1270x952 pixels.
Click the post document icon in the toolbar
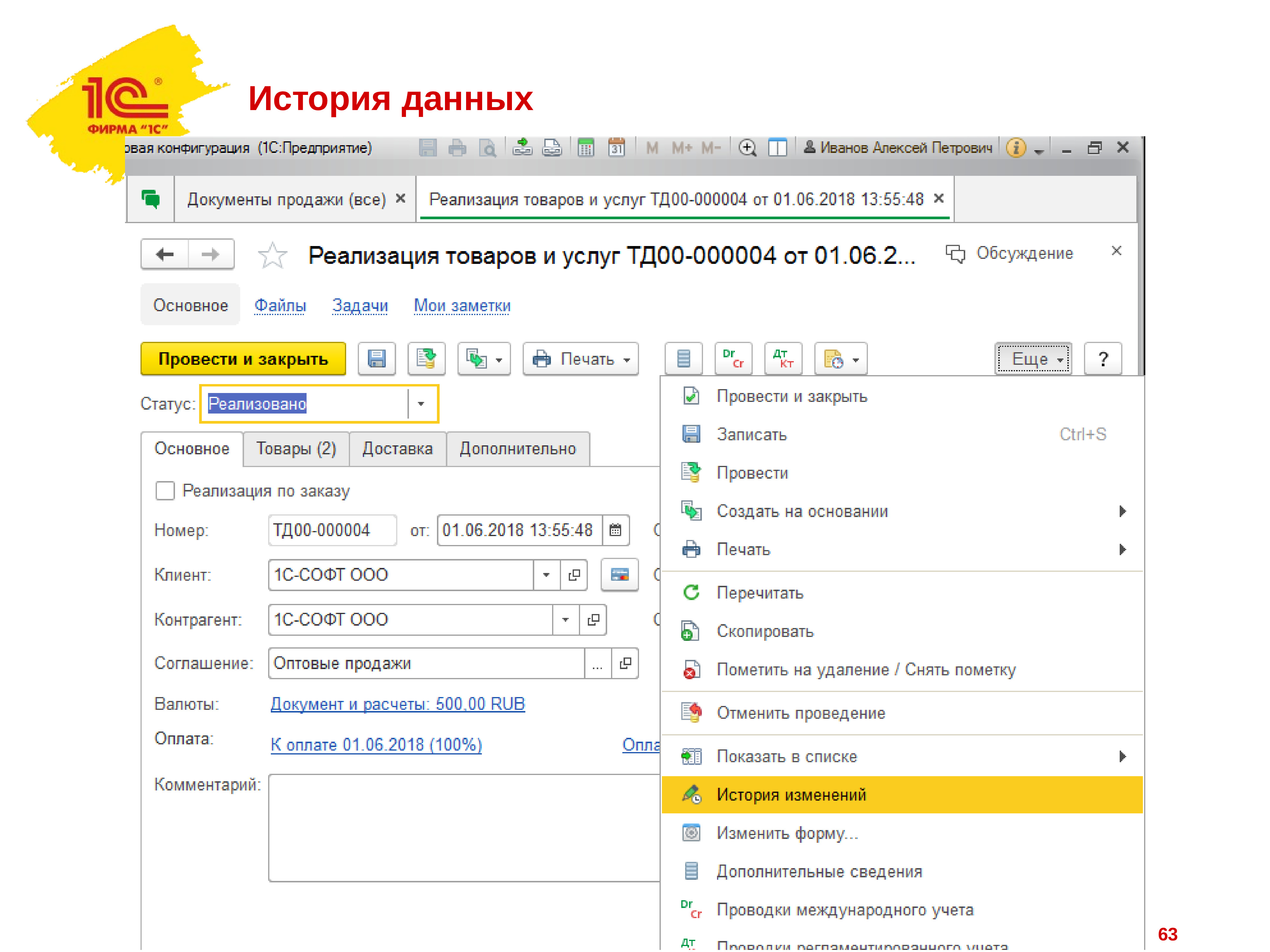pyautogui.click(x=426, y=359)
